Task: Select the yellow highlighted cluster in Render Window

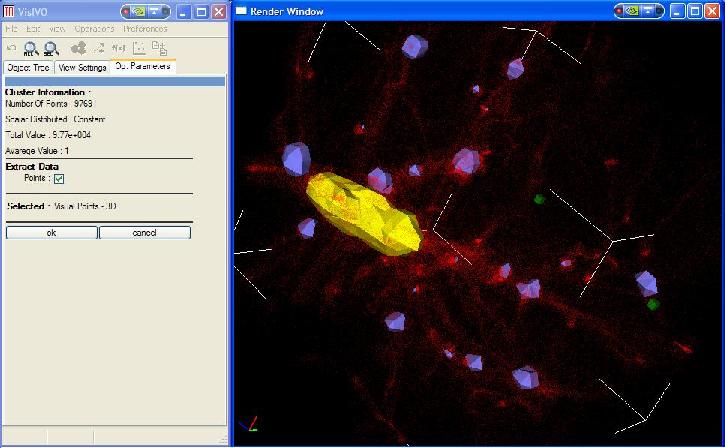Action: (x=364, y=214)
